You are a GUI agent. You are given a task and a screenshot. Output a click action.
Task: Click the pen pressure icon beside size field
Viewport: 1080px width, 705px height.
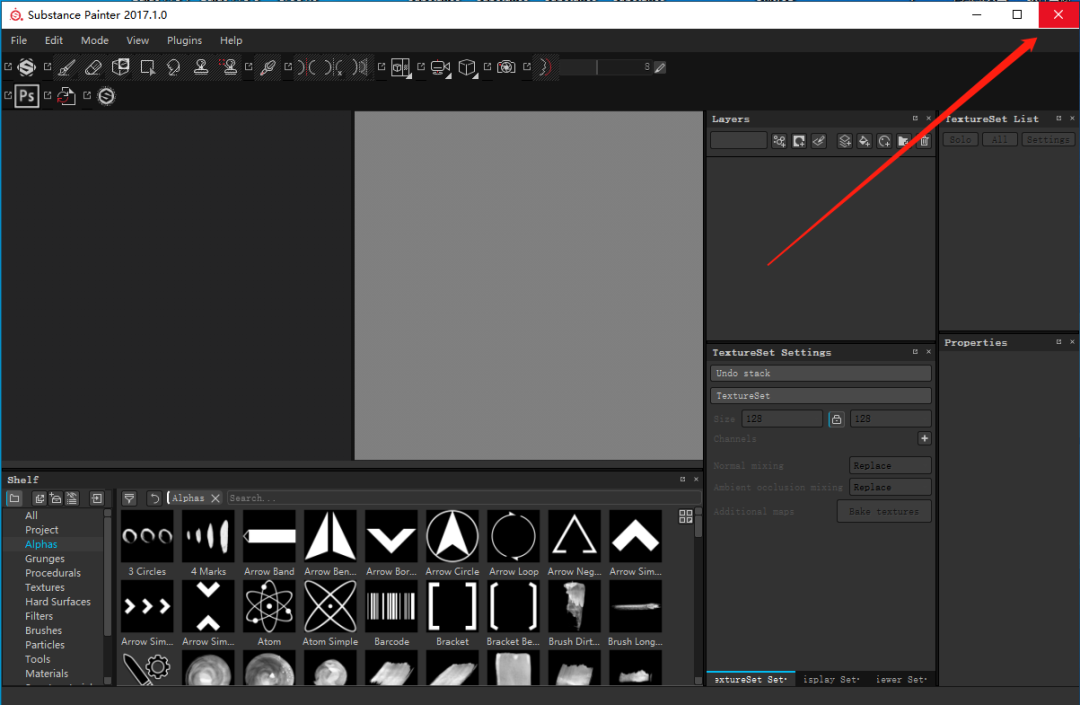pos(660,67)
